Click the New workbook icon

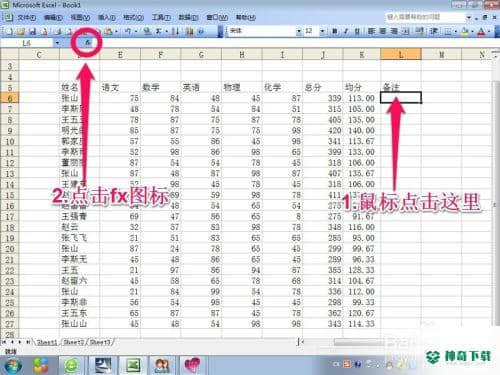[x=9, y=31]
